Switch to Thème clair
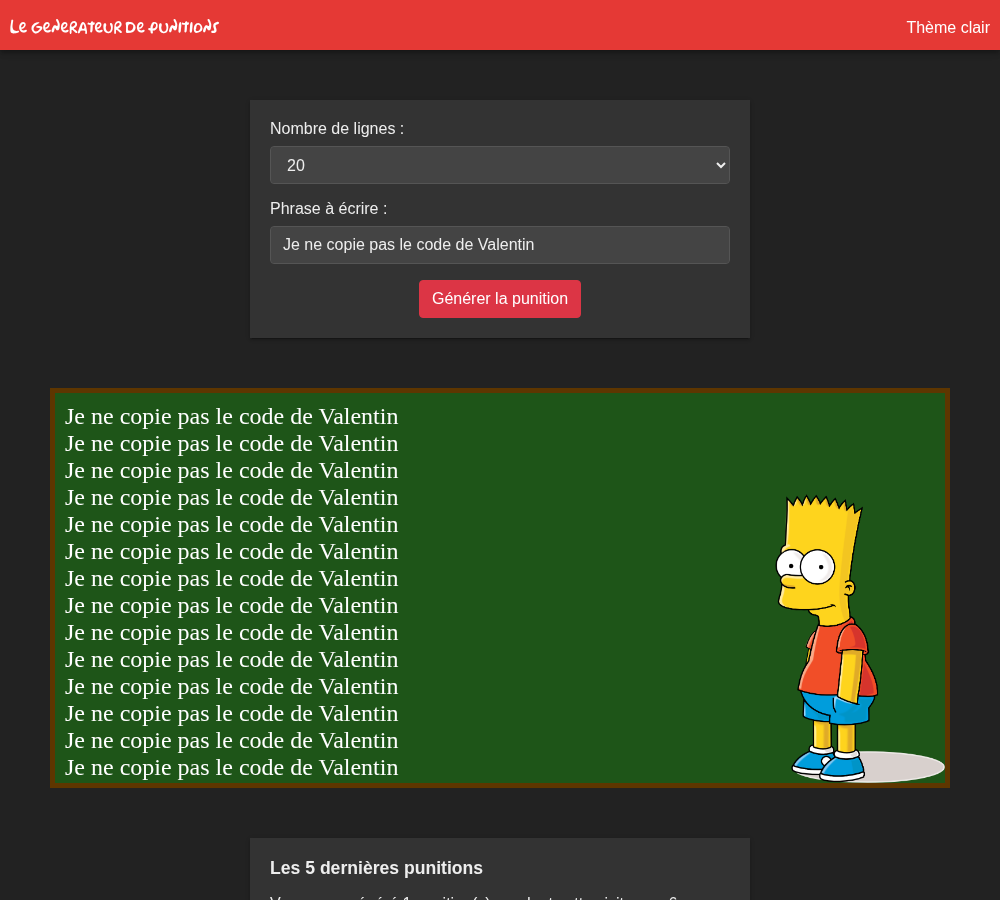This screenshot has height=900, width=1000. point(948,27)
